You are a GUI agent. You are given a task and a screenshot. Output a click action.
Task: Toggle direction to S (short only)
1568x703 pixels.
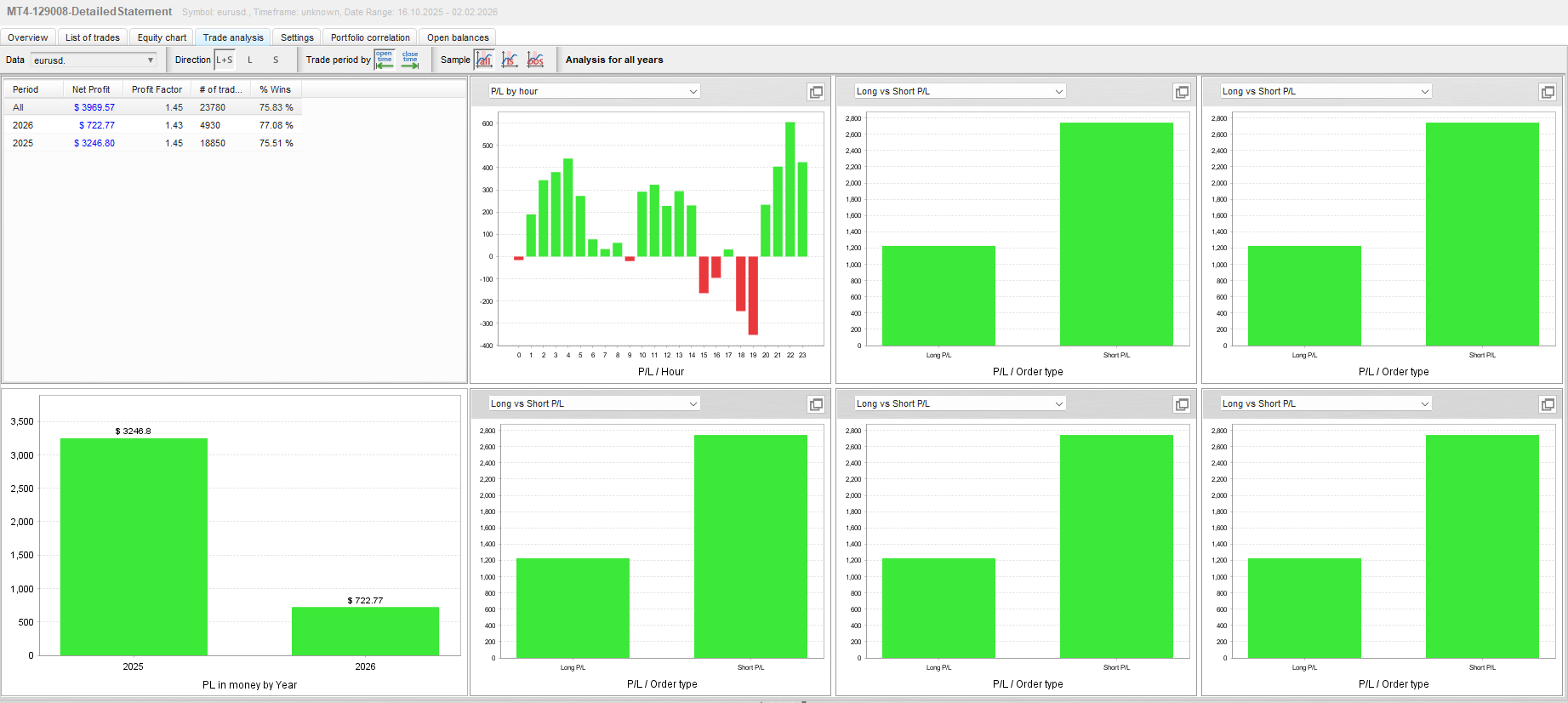(276, 60)
